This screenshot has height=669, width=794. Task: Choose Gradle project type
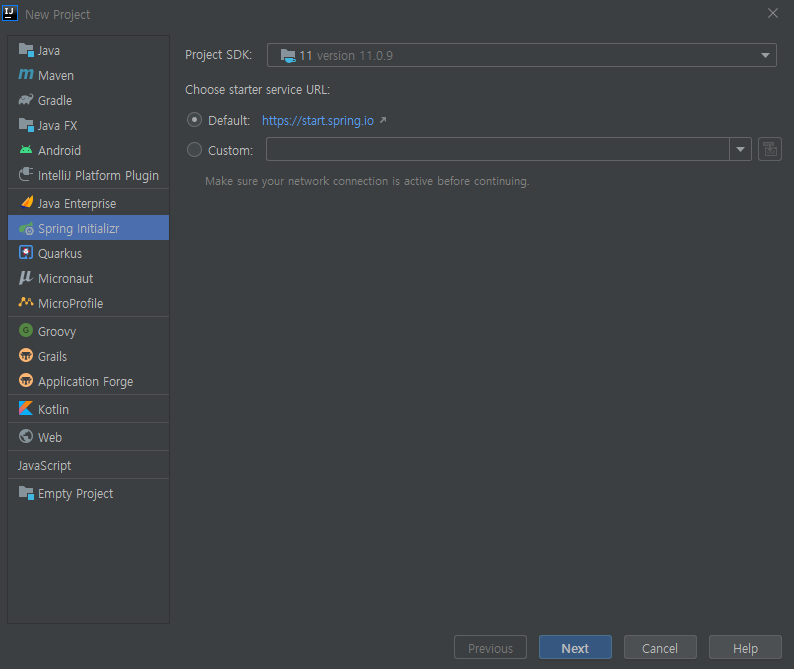89,100
